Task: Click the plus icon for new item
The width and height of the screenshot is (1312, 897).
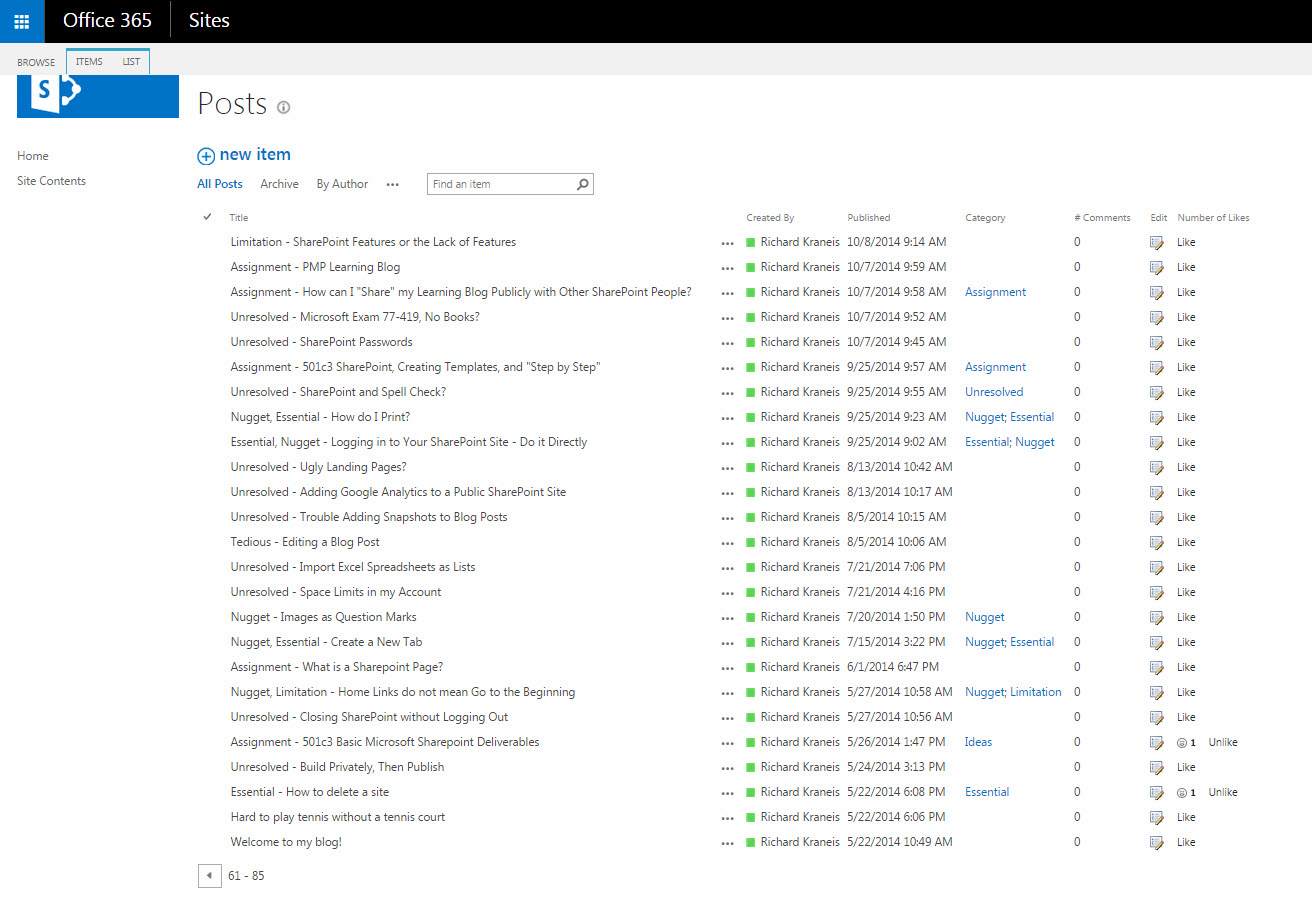Action: tap(206, 156)
